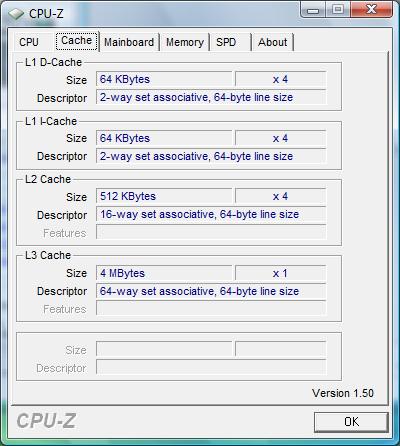
Task: Open the About tab
Action: (272, 42)
